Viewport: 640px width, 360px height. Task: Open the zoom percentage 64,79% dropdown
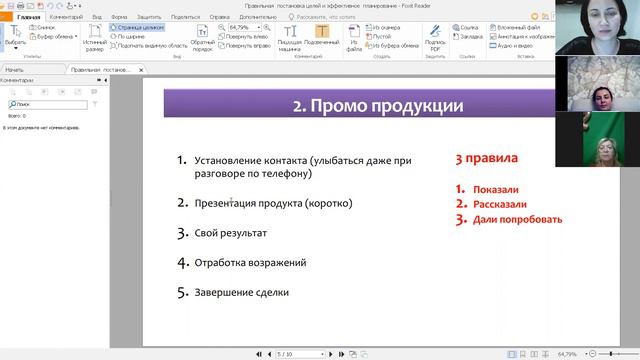259,27
